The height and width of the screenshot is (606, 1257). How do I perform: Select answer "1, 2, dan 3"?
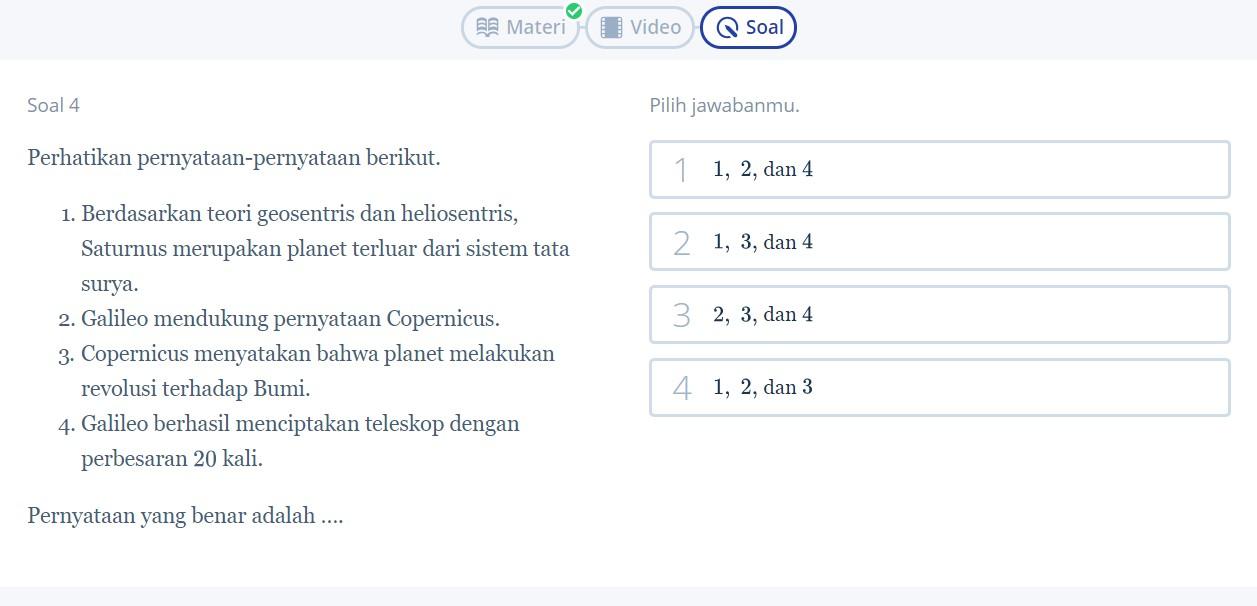click(939, 387)
